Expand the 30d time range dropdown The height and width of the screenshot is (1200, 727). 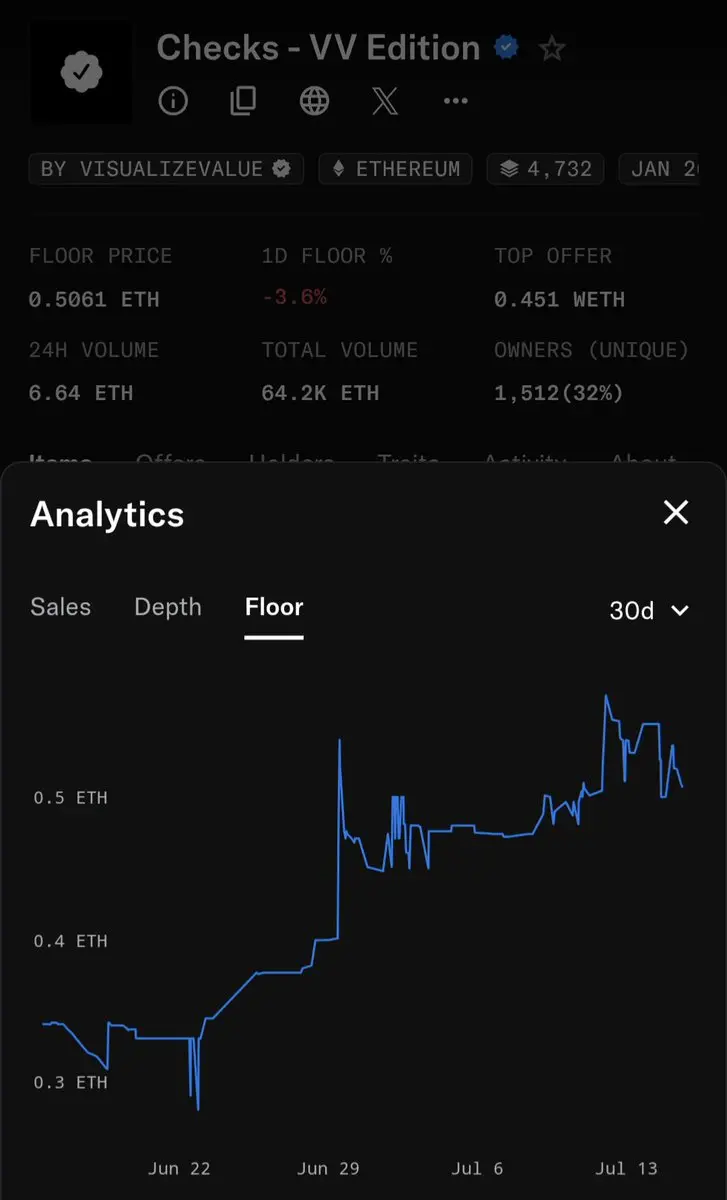pos(649,610)
